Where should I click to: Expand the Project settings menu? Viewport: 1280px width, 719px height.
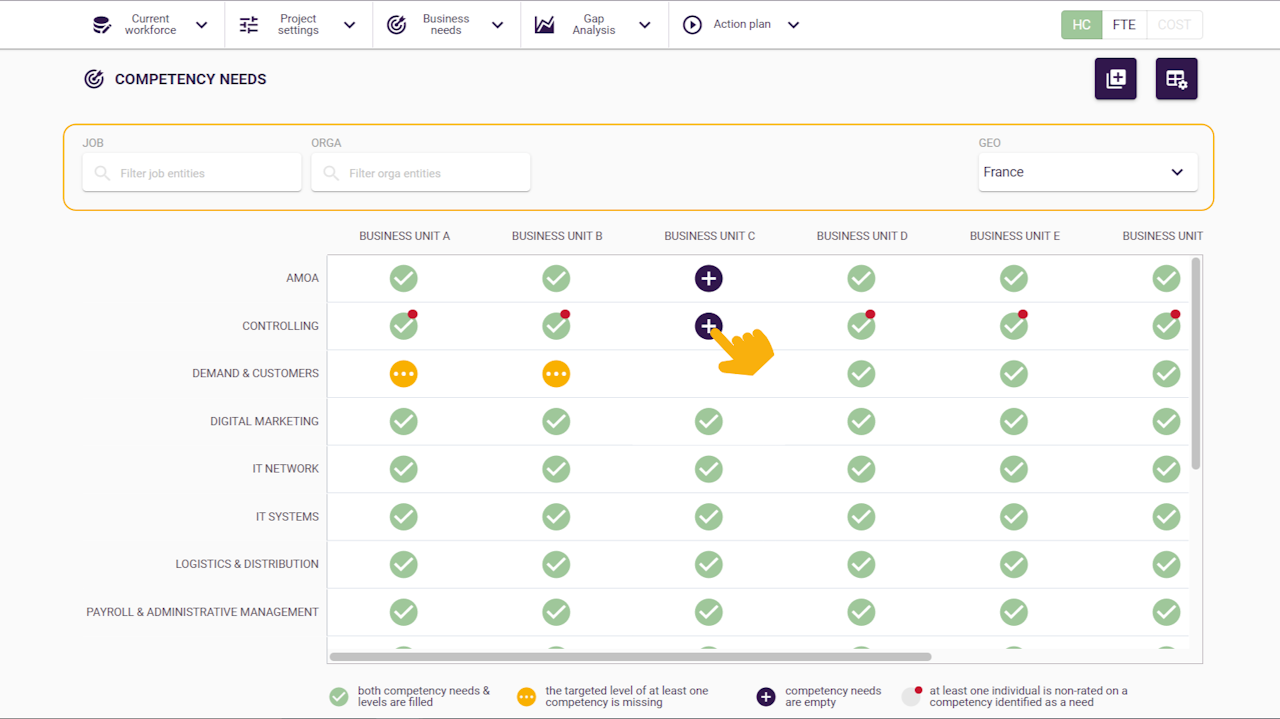pyautogui.click(x=298, y=25)
